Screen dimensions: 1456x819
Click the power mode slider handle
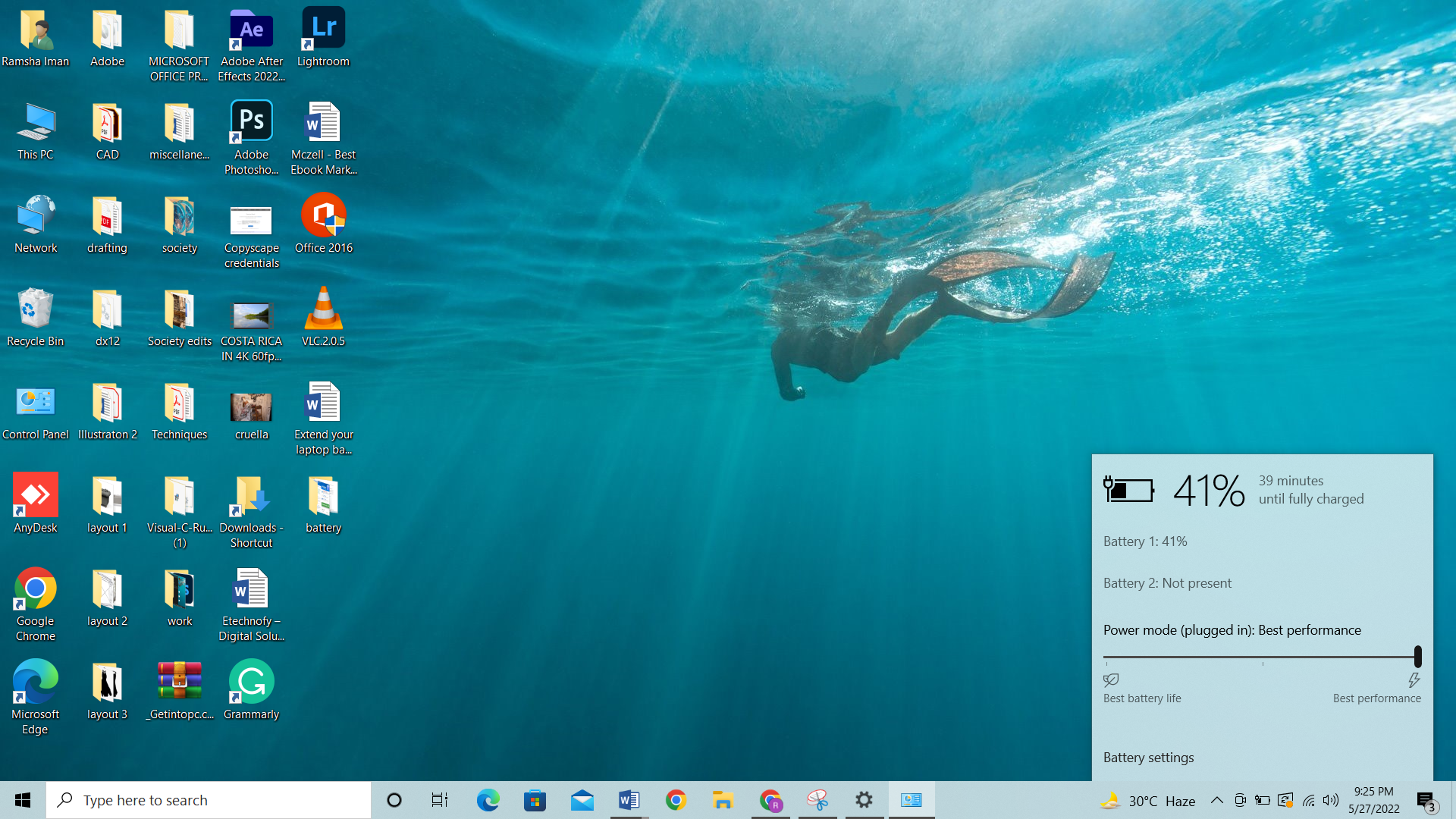tap(1417, 657)
